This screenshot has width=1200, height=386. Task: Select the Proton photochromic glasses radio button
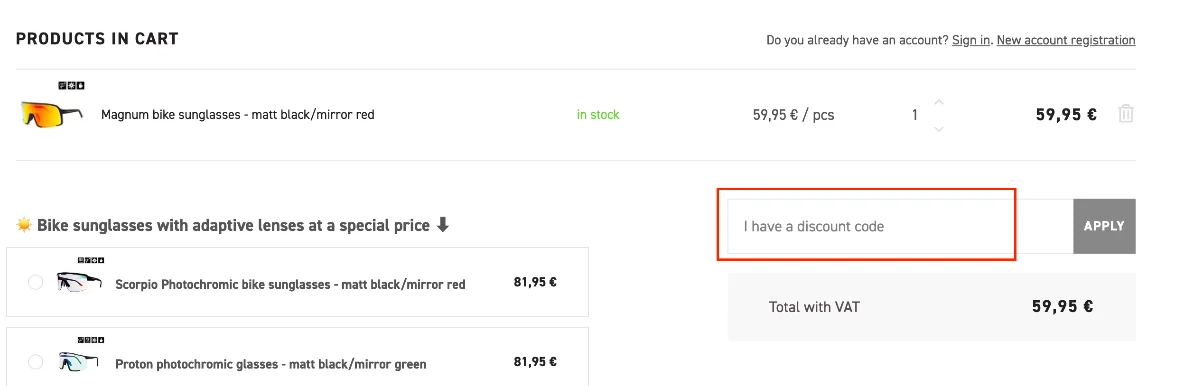point(36,362)
